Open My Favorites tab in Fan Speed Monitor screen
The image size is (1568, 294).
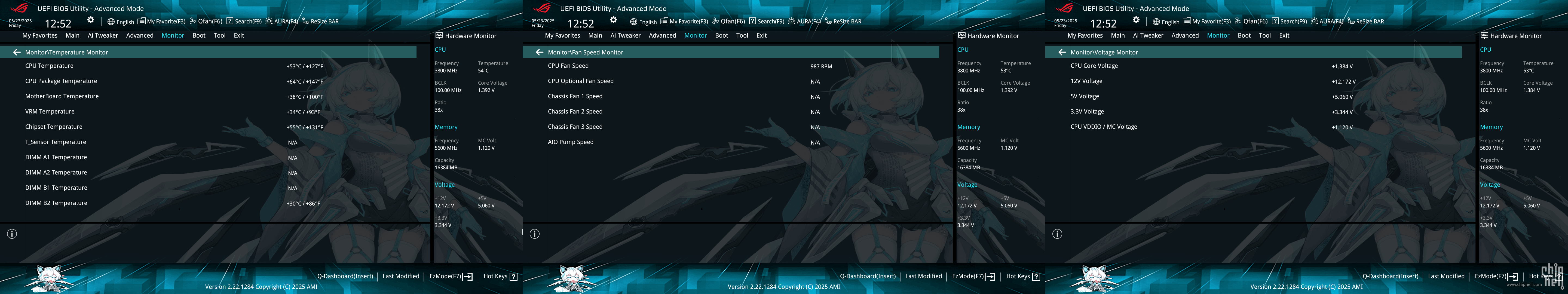pyautogui.click(x=562, y=35)
